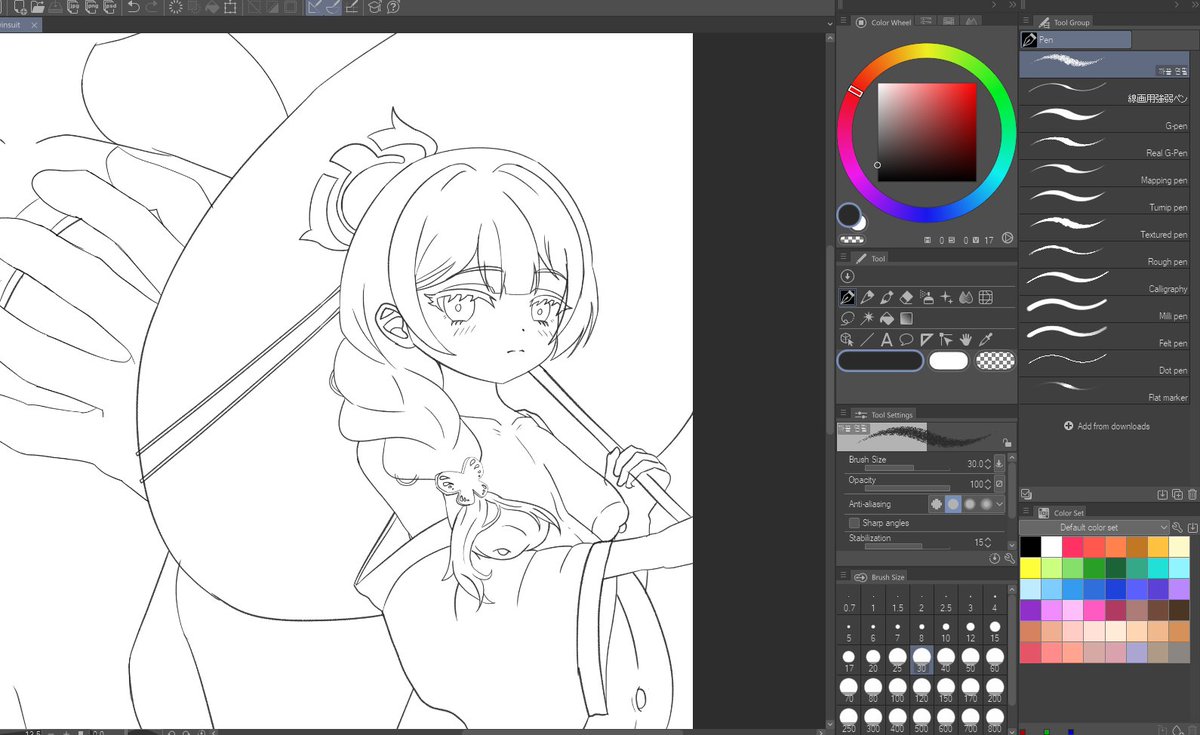The height and width of the screenshot is (735, 1200).
Task: Click the Redo arrow in command bar
Action: point(151,7)
